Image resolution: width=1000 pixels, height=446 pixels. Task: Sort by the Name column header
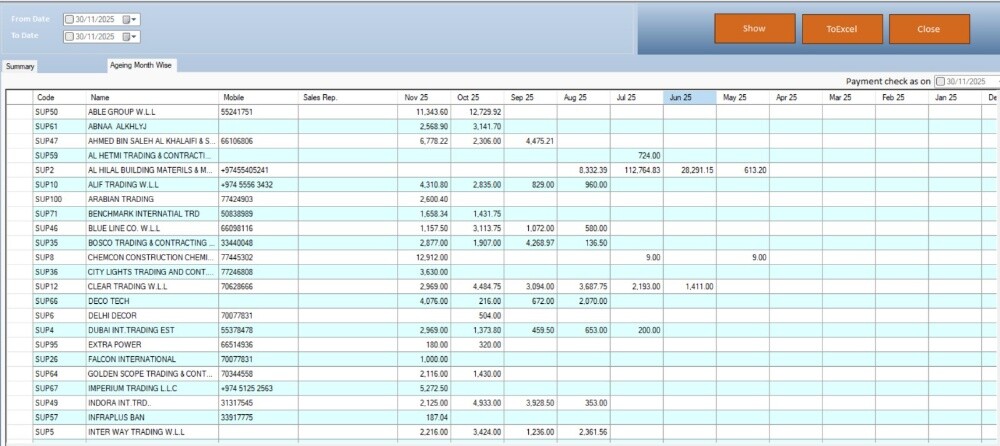coord(152,98)
